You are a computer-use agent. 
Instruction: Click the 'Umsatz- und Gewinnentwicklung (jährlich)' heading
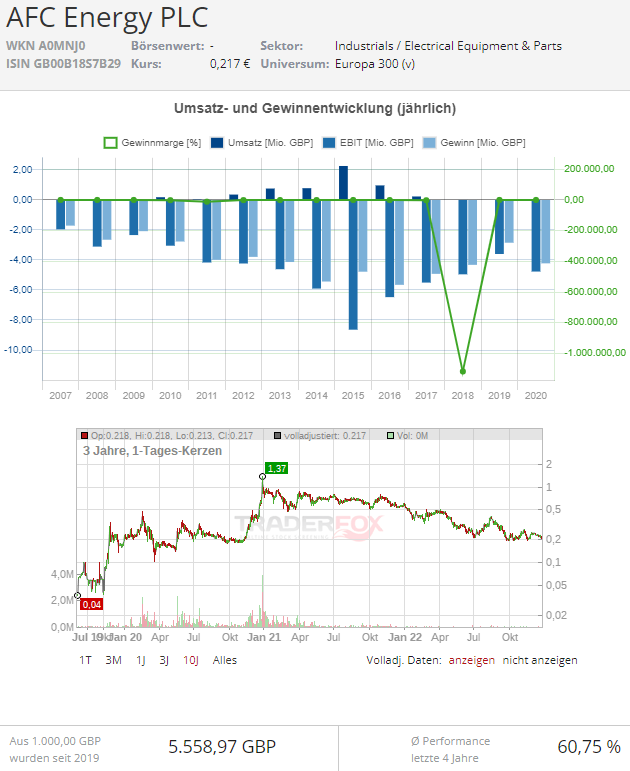315,108
